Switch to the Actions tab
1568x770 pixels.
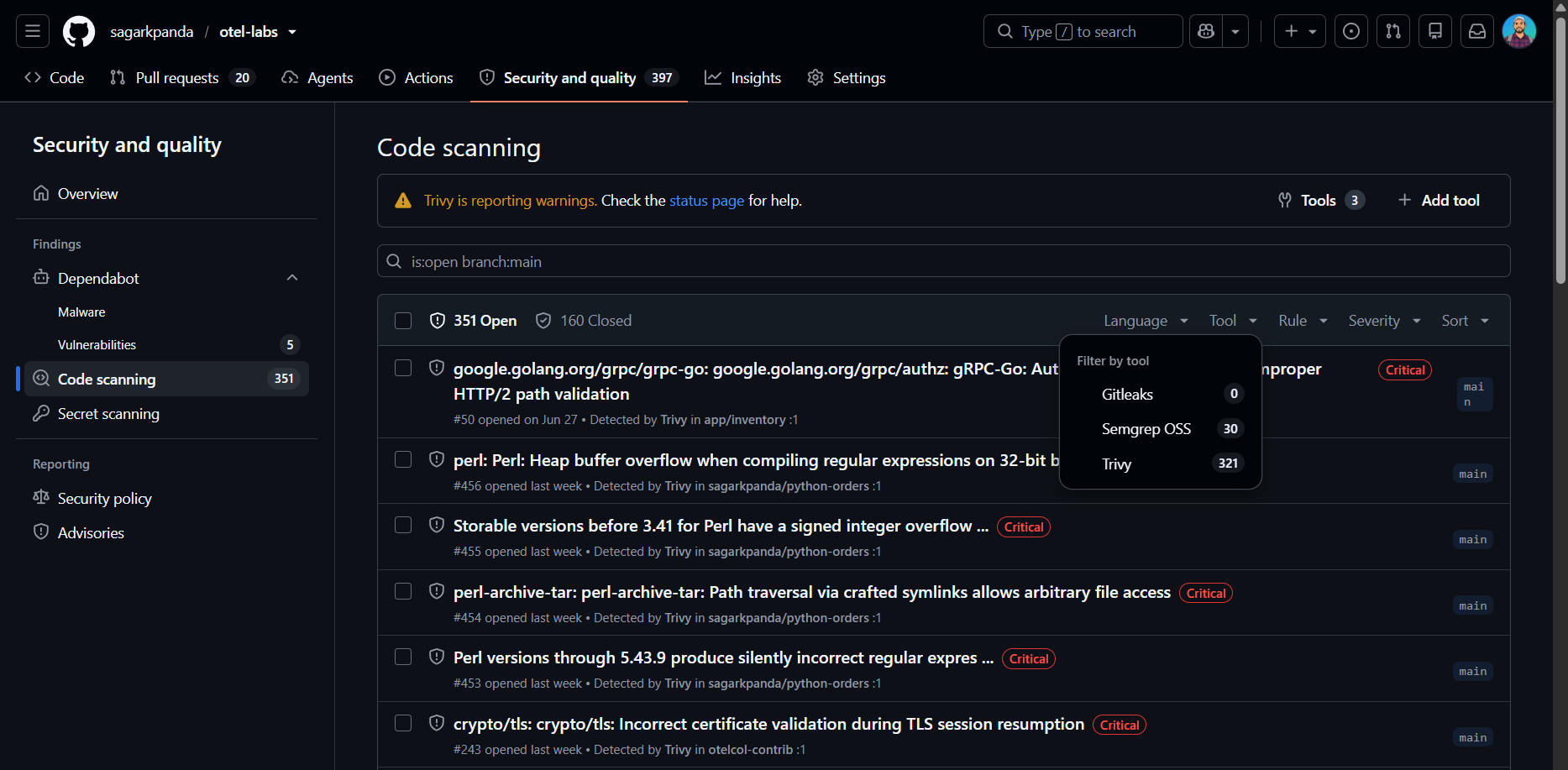coord(417,78)
